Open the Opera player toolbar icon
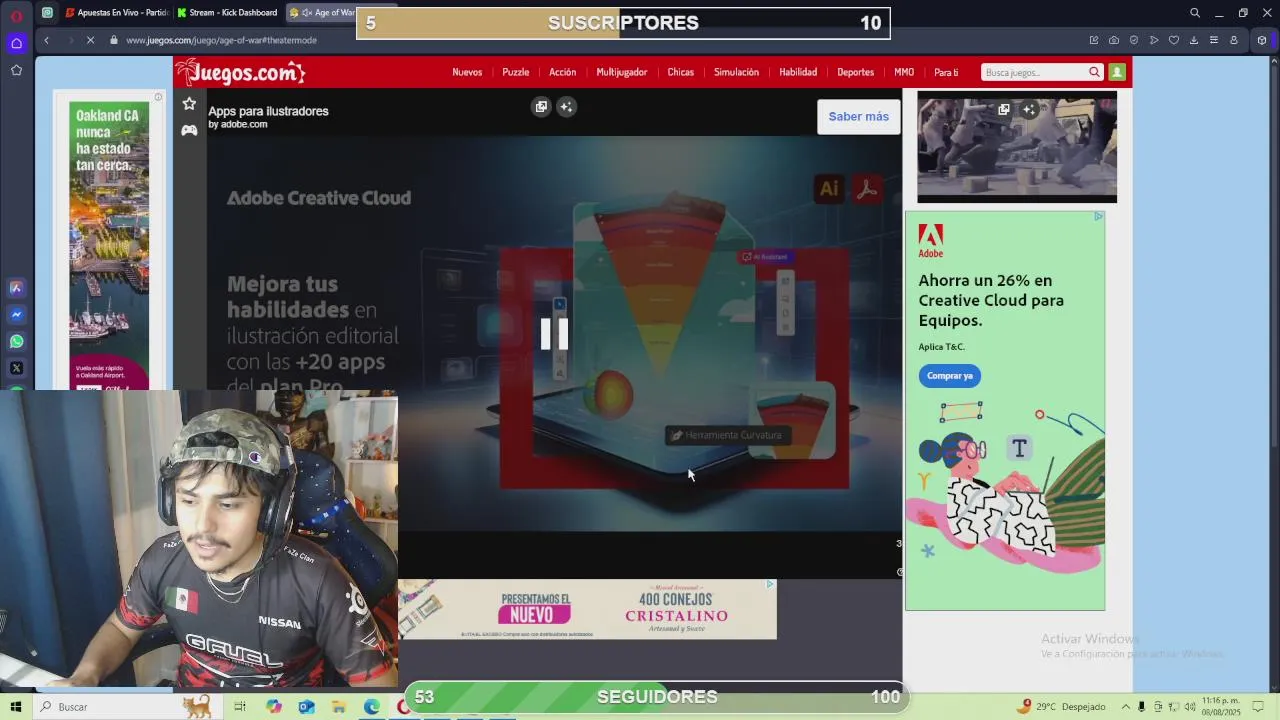Screen dimensions: 1280x720 tap(1153, 40)
